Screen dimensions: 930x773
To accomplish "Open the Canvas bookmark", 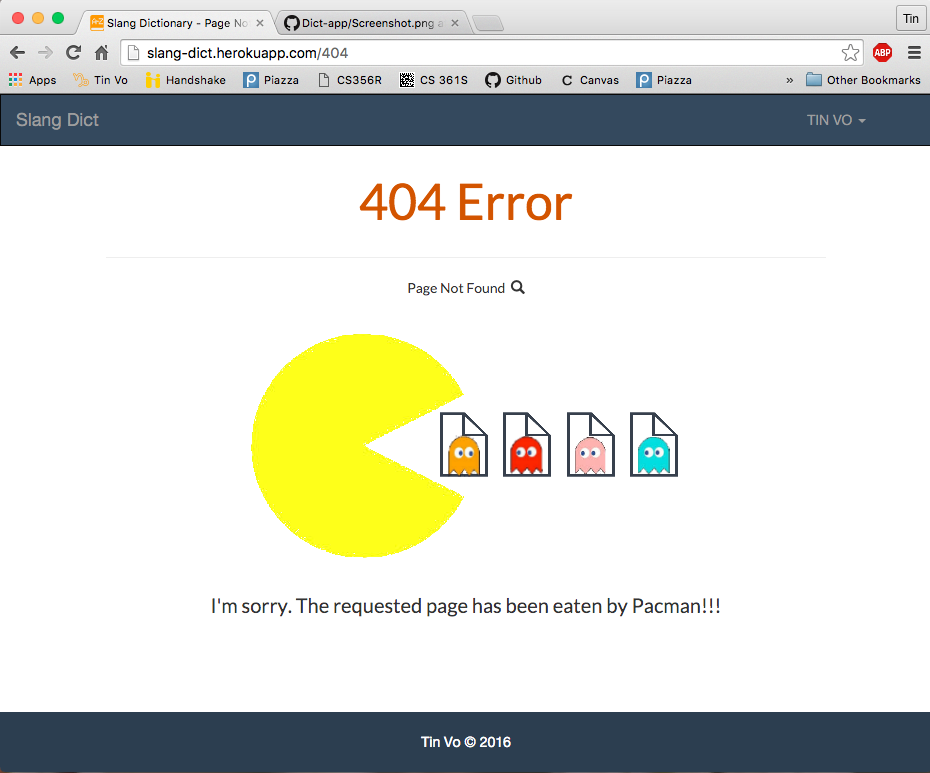I will pos(590,80).
